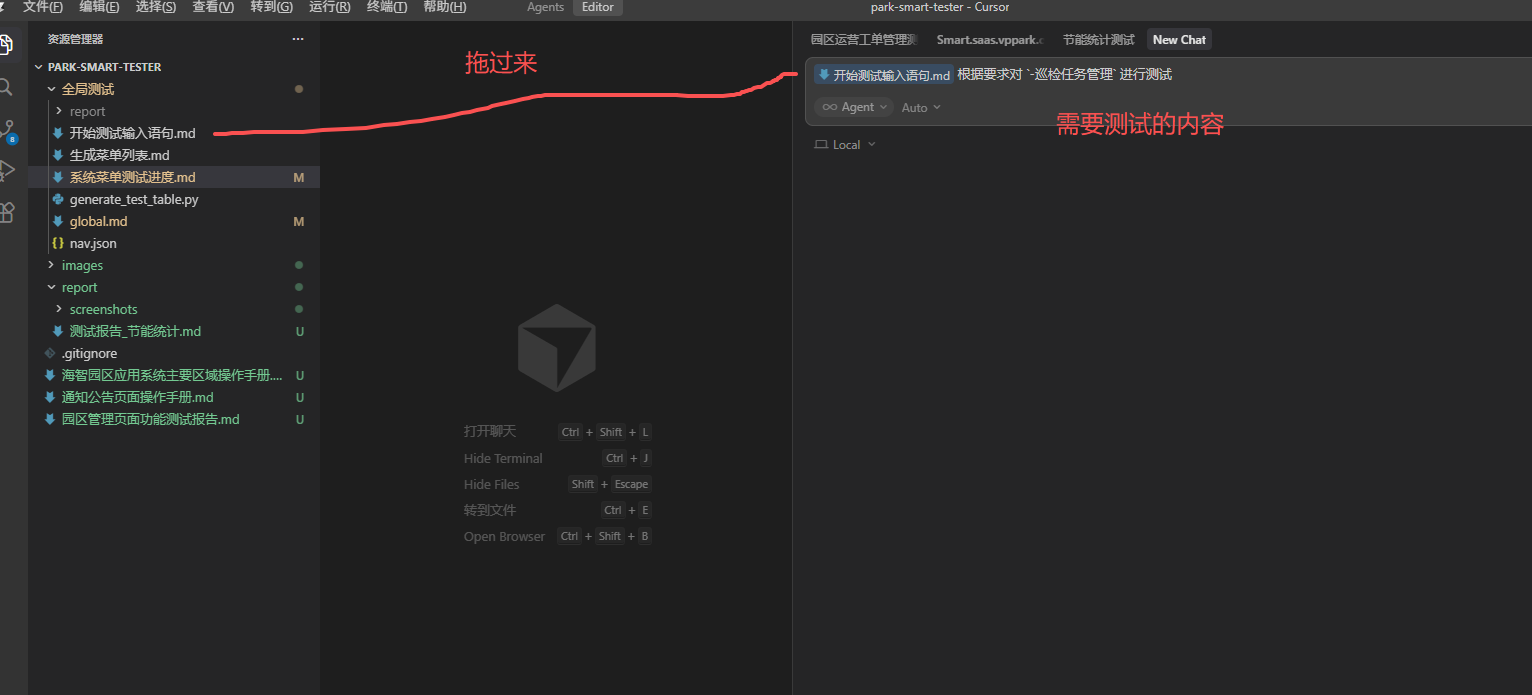Open the Extensions view icon

6,212
